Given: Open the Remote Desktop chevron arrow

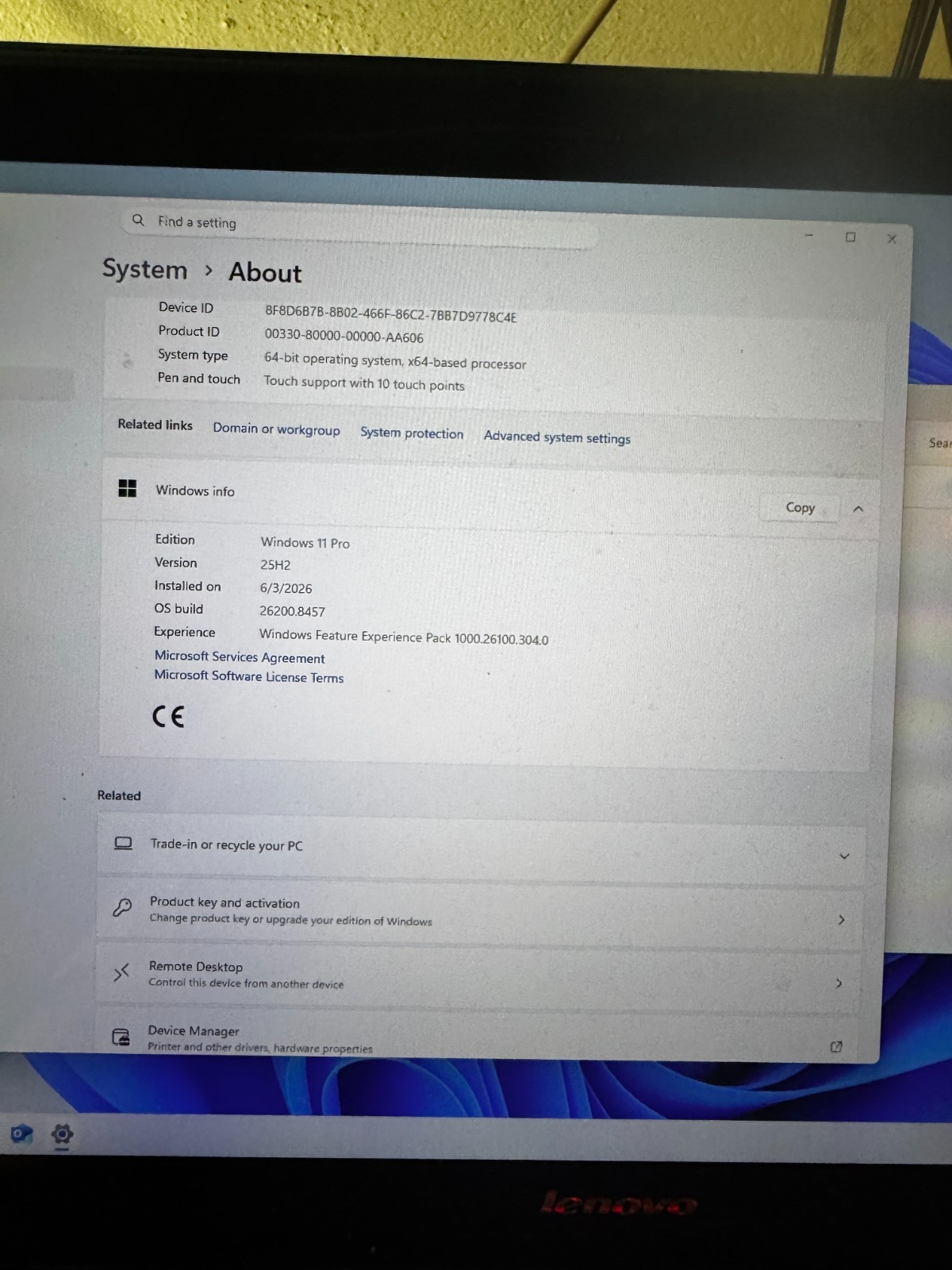Looking at the screenshot, I should (839, 983).
